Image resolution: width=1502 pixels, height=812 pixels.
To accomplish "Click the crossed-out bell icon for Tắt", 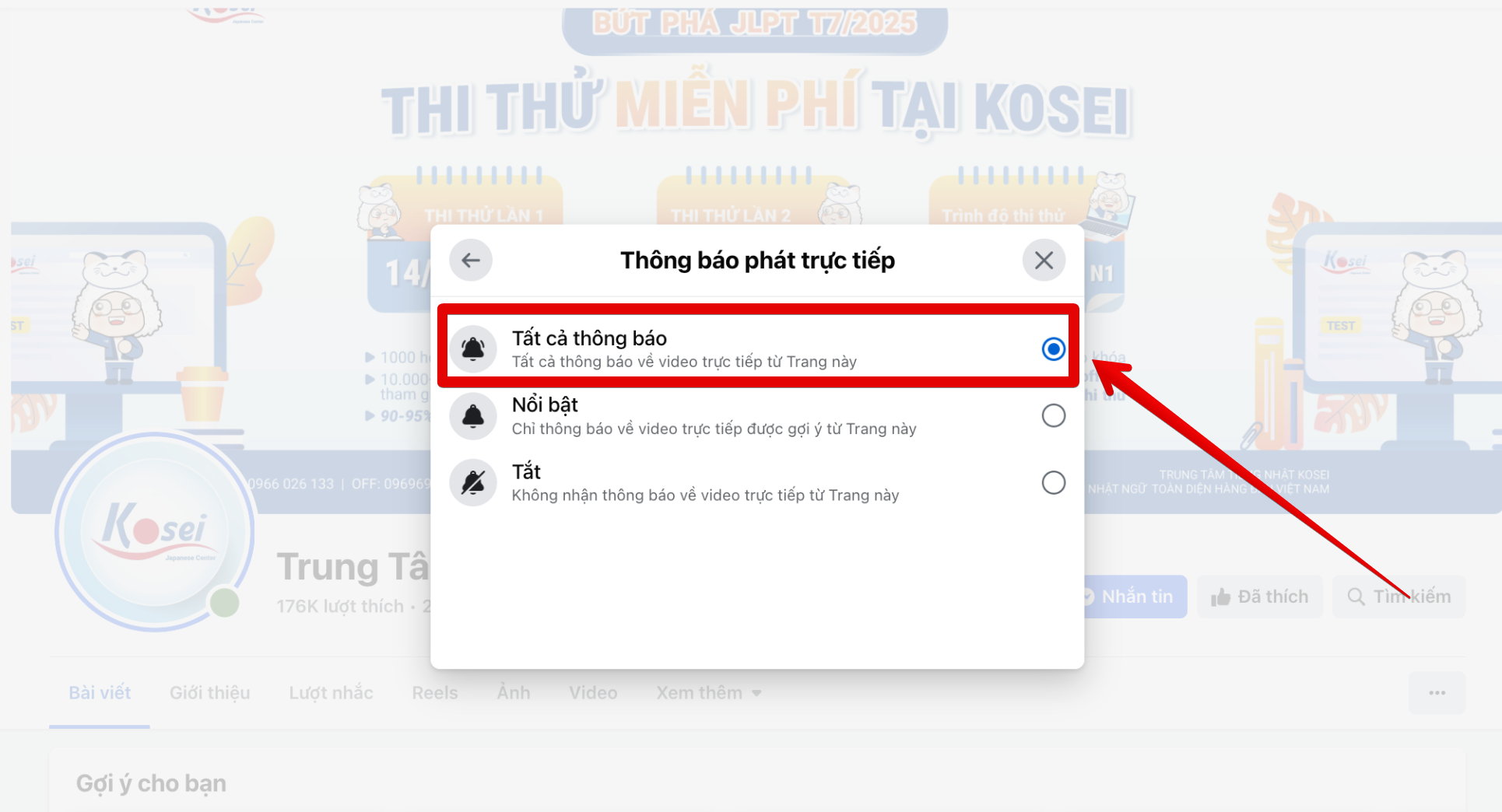I will pos(473,483).
